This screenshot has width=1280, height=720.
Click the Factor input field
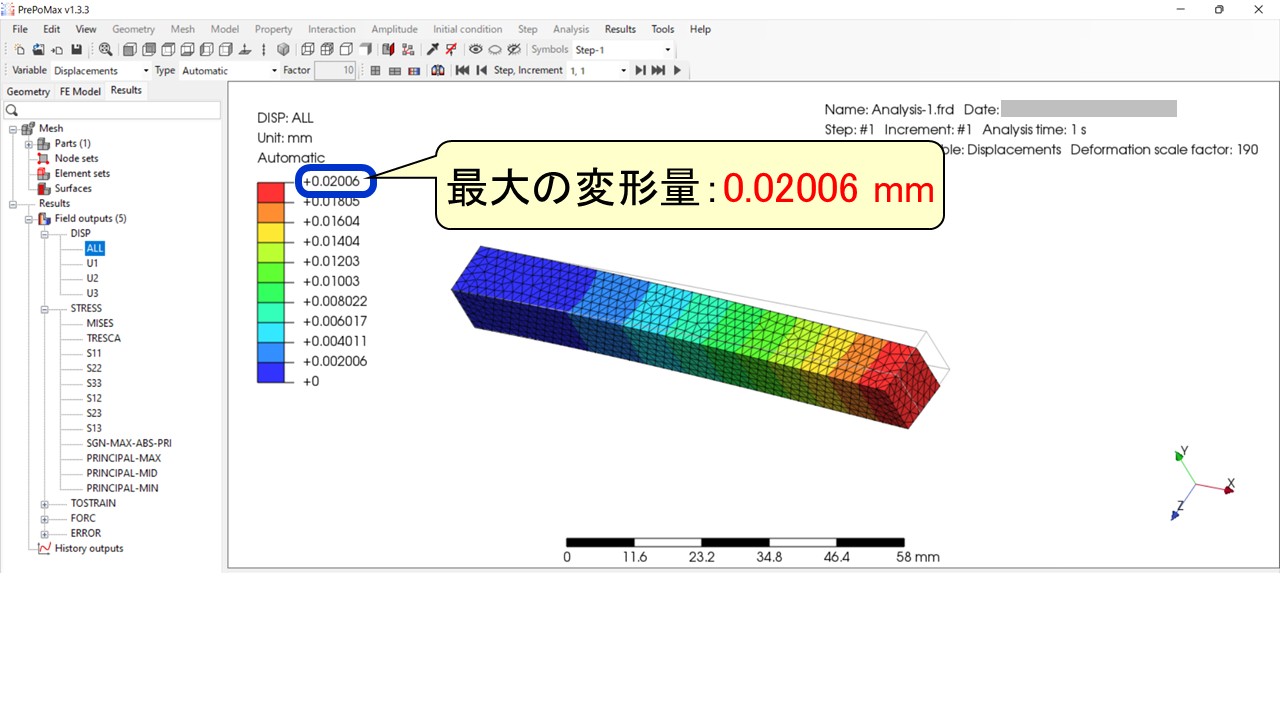[x=335, y=70]
